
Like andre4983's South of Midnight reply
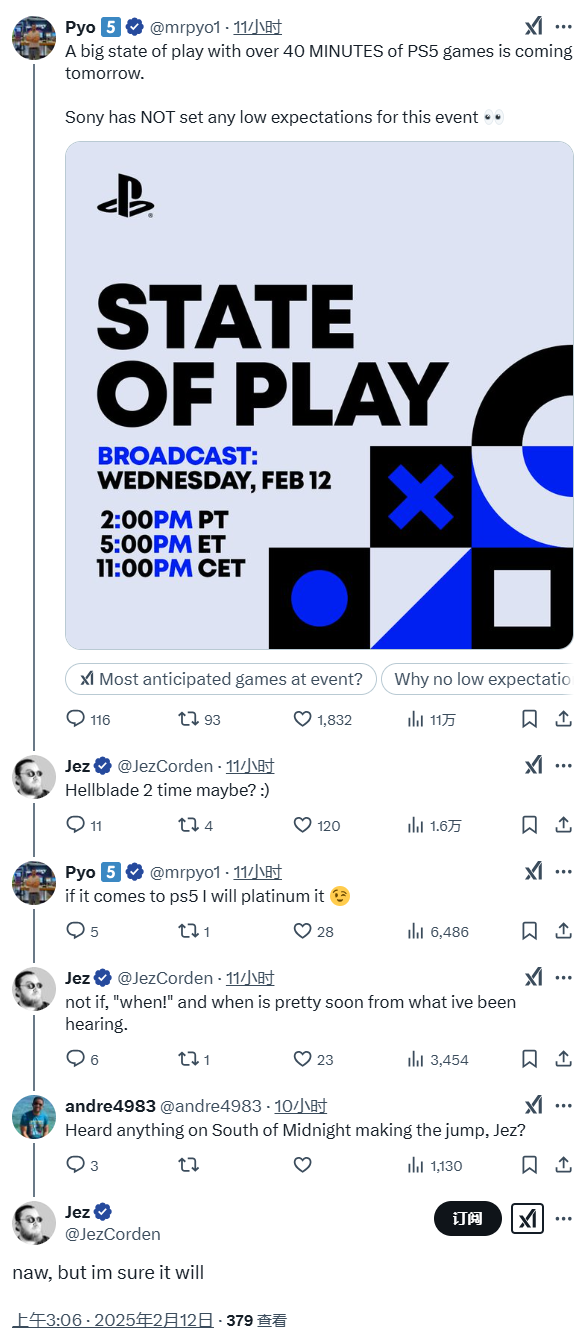303,1165
